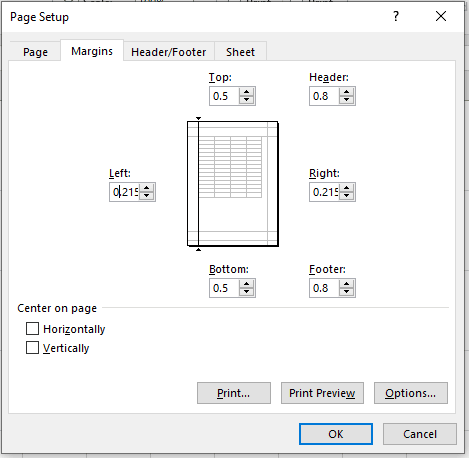This screenshot has height=458, width=469.
Task: Enable Horizontally center on page checkbox
Action: coord(32,329)
